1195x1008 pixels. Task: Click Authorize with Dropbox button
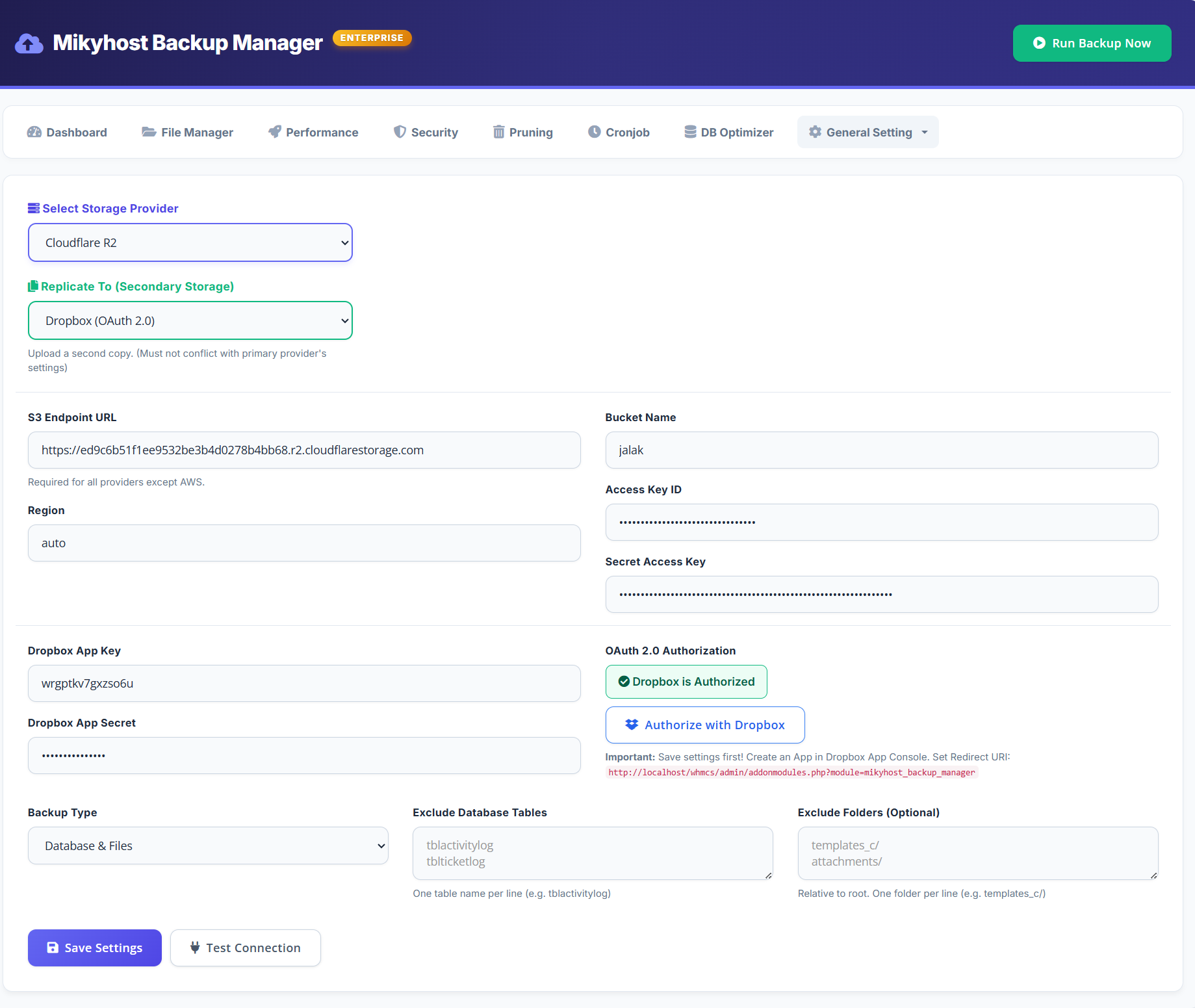705,725
